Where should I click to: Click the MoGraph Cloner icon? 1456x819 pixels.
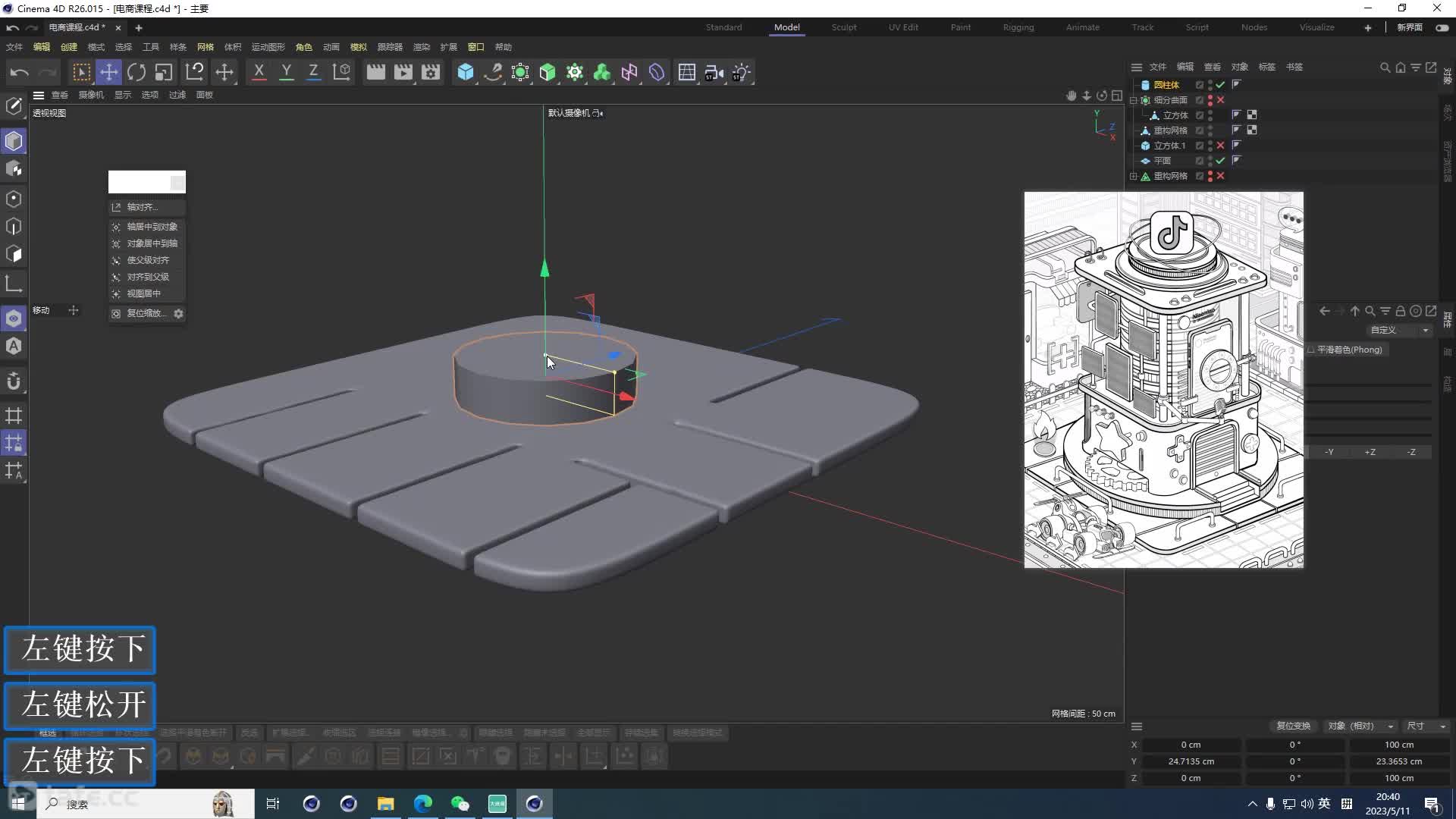point(575,72)
